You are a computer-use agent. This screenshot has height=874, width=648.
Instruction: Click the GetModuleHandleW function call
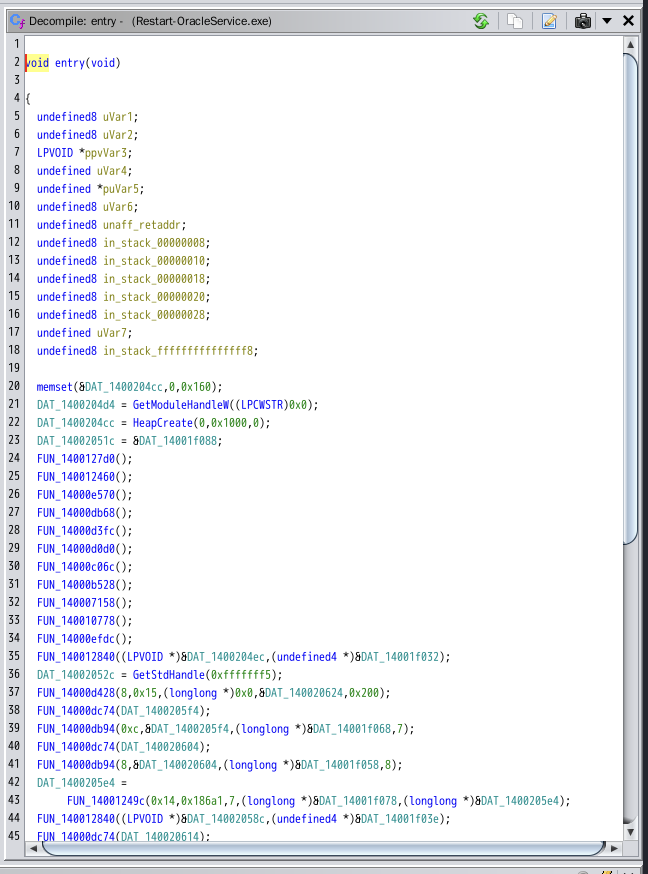click(179, 405)
